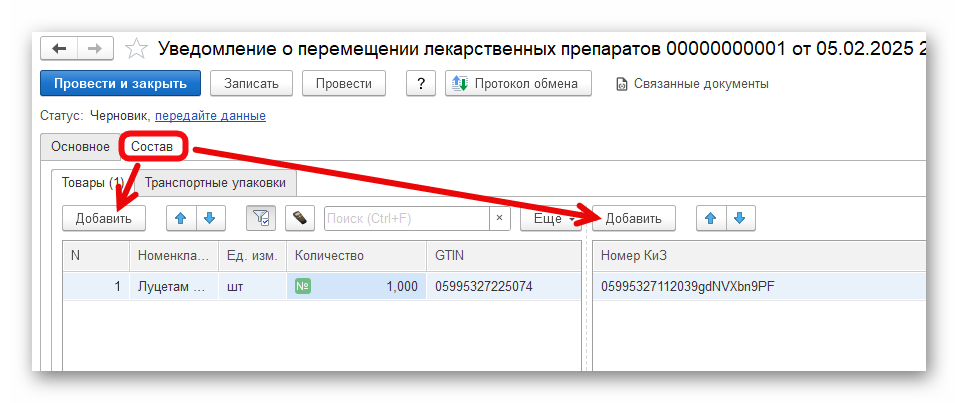
Task: Click the Записать button
Action: [x=251, y=84]
